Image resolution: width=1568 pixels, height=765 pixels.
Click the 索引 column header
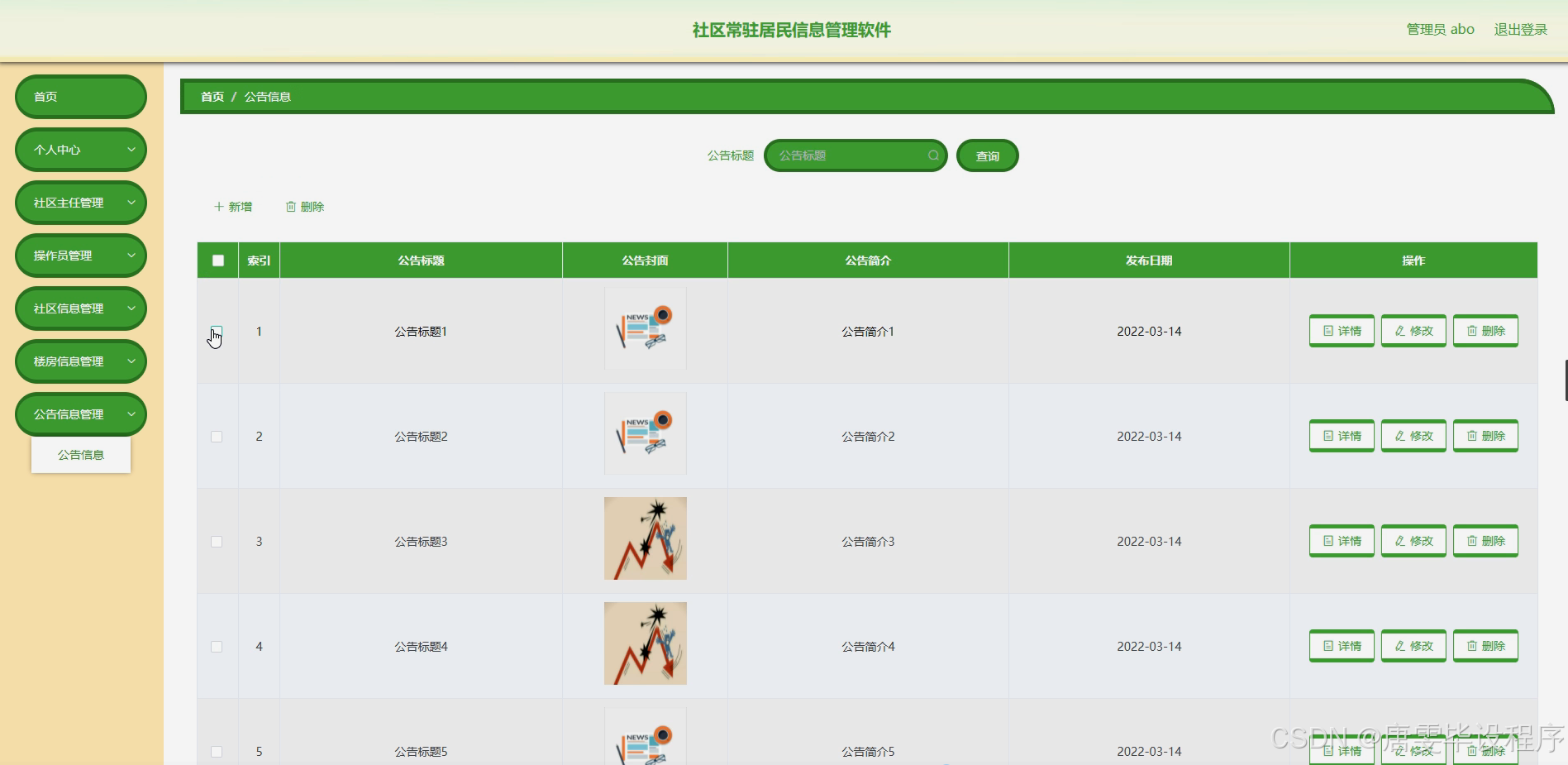point(259,261)
